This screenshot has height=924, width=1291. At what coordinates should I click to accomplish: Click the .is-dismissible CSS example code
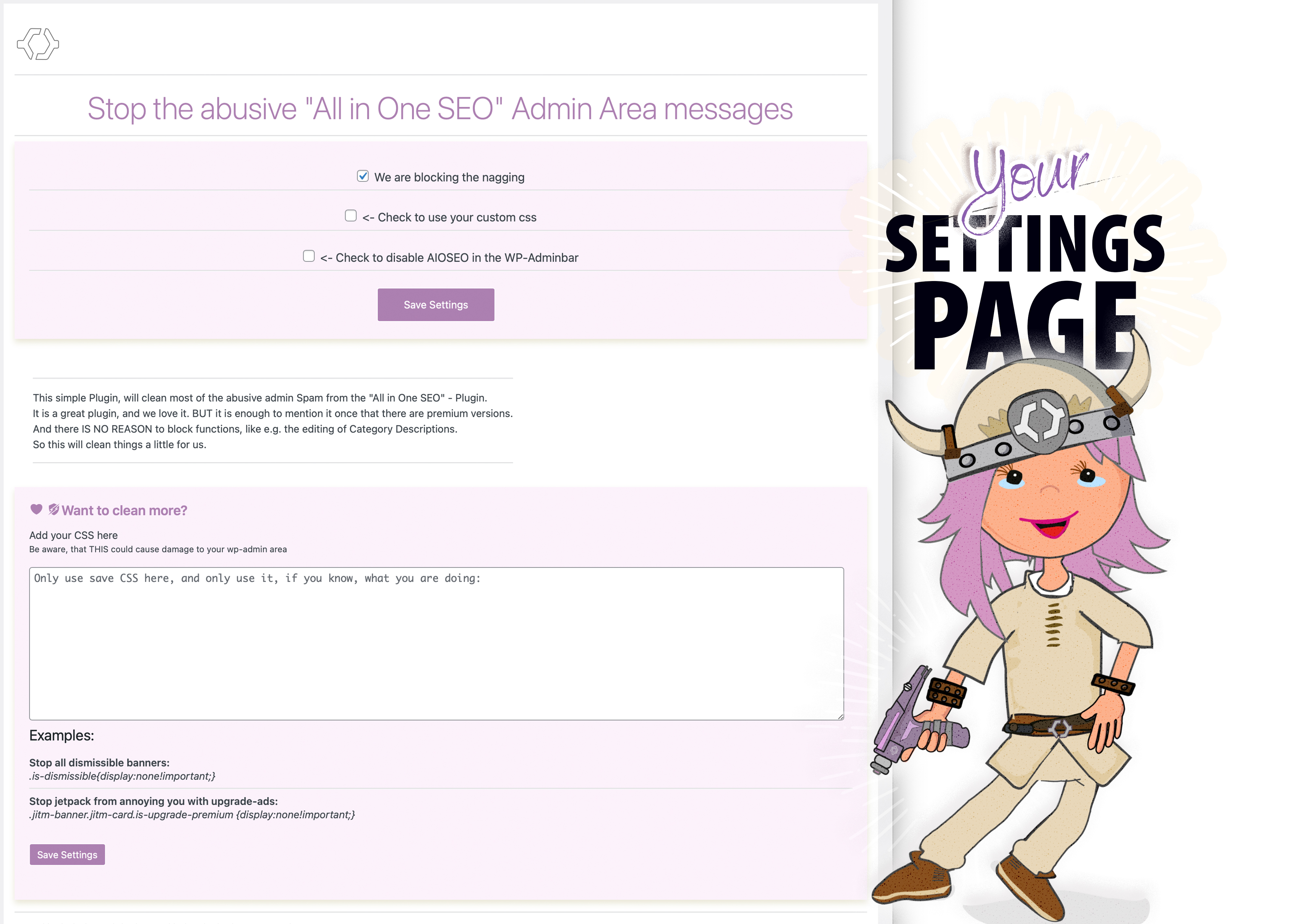coord(122,777)
